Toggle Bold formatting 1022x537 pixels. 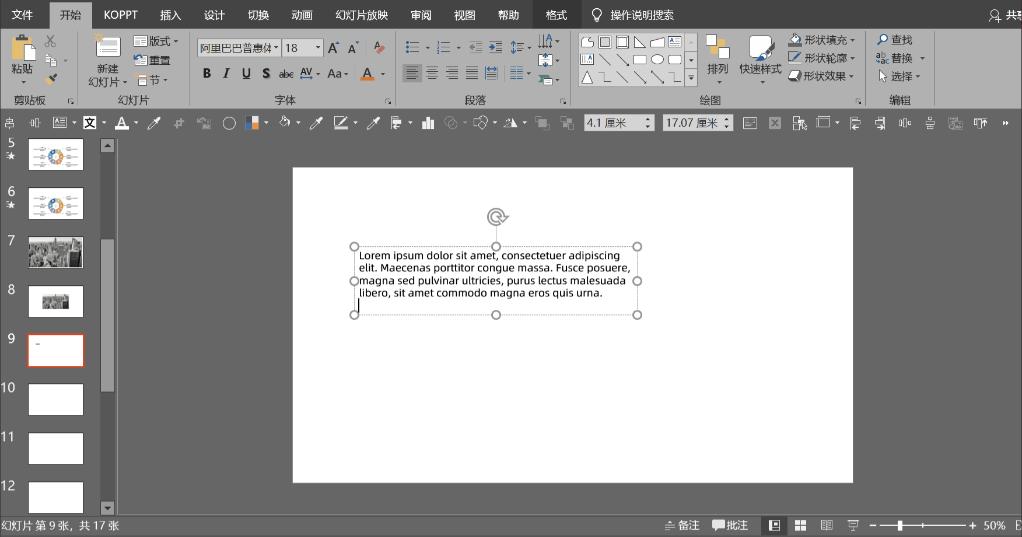(207, 74)
